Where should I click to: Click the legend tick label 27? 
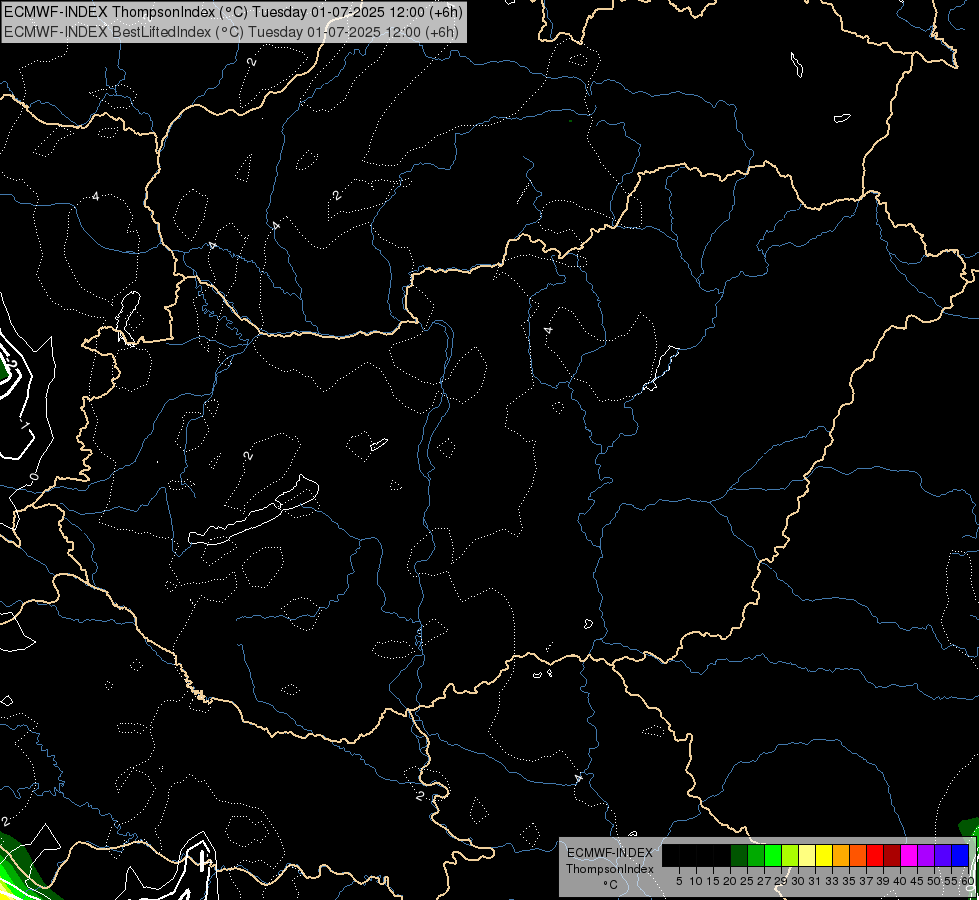[764, 881]
